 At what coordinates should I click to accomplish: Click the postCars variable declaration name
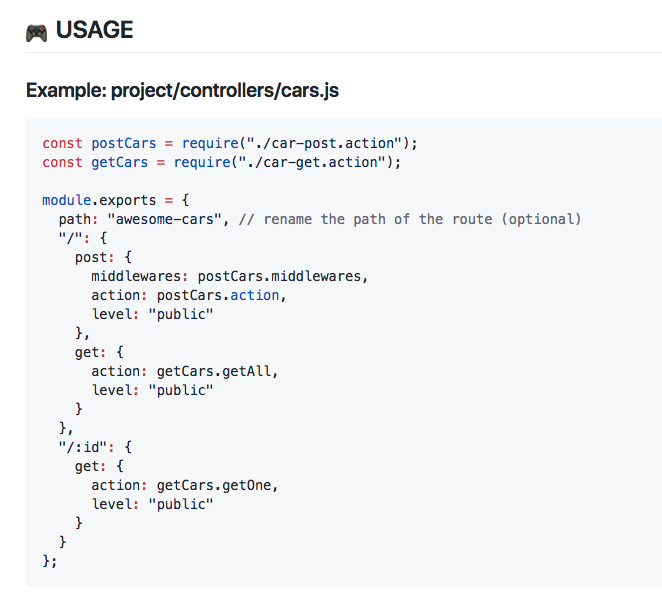pos(124,143)
